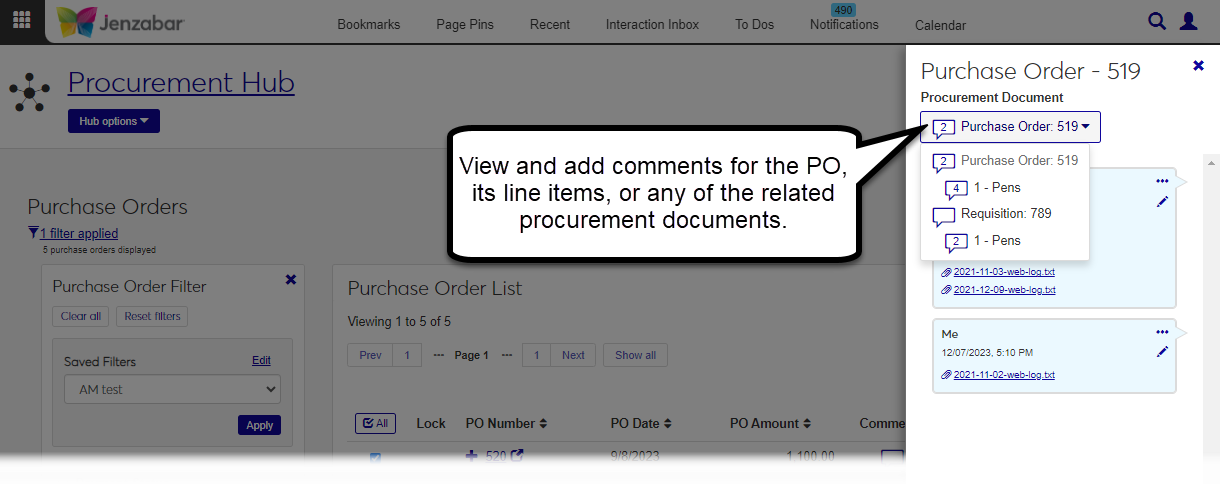
Task: Sort by PO Amount arrows
Action: [x=807, y=424]
